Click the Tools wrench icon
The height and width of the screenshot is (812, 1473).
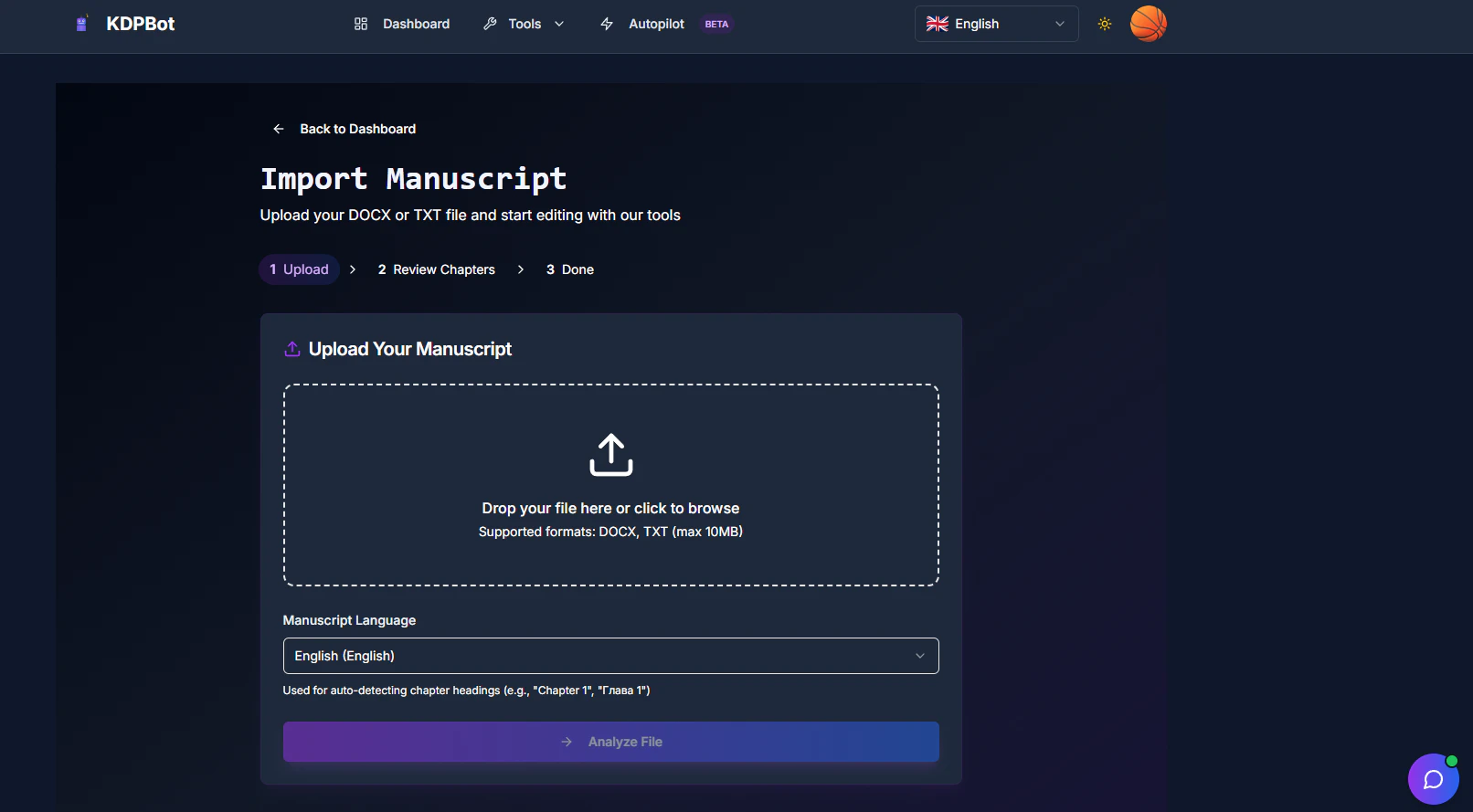click(491, 24)
